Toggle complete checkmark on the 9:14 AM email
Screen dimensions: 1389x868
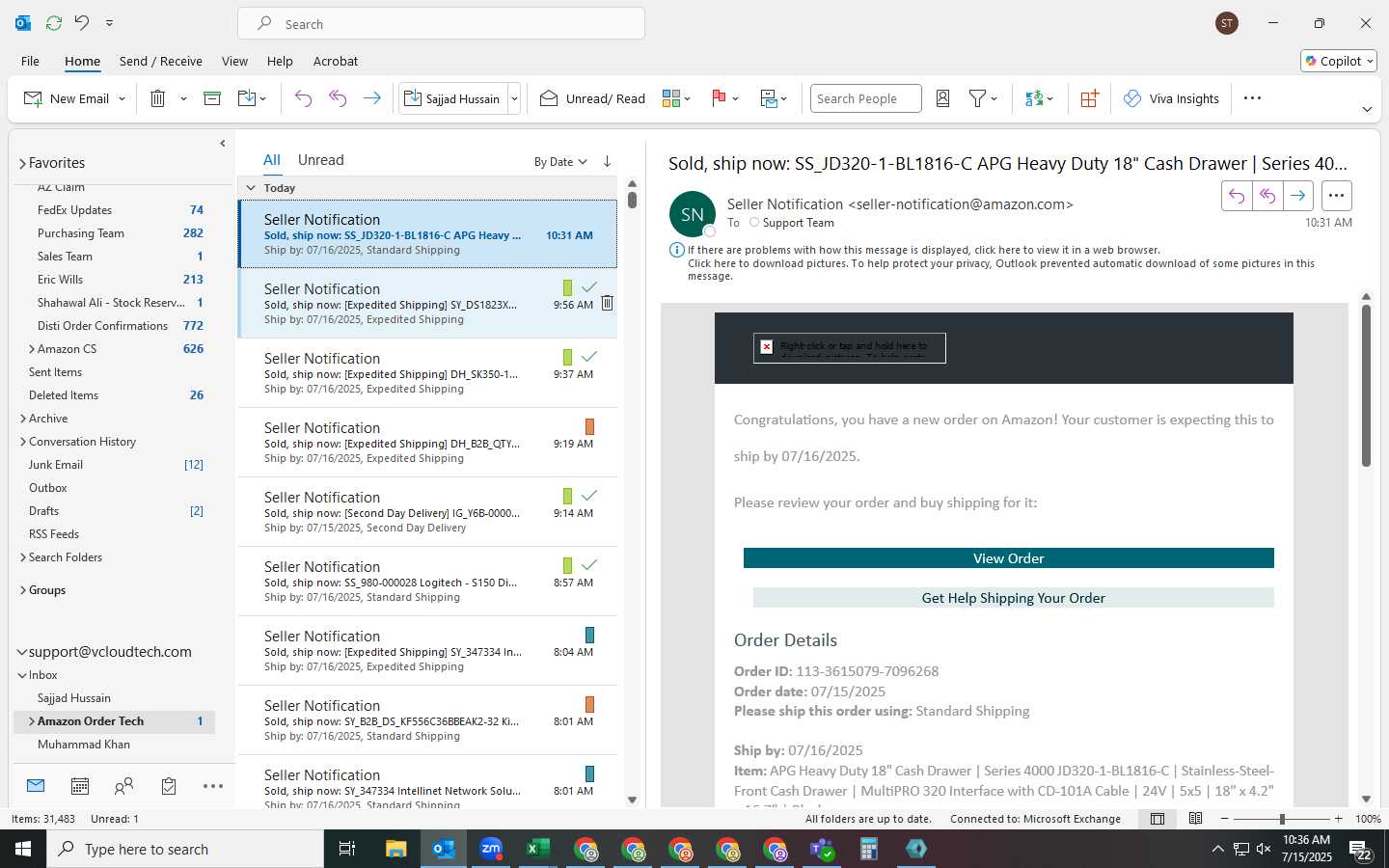[589, 495]
